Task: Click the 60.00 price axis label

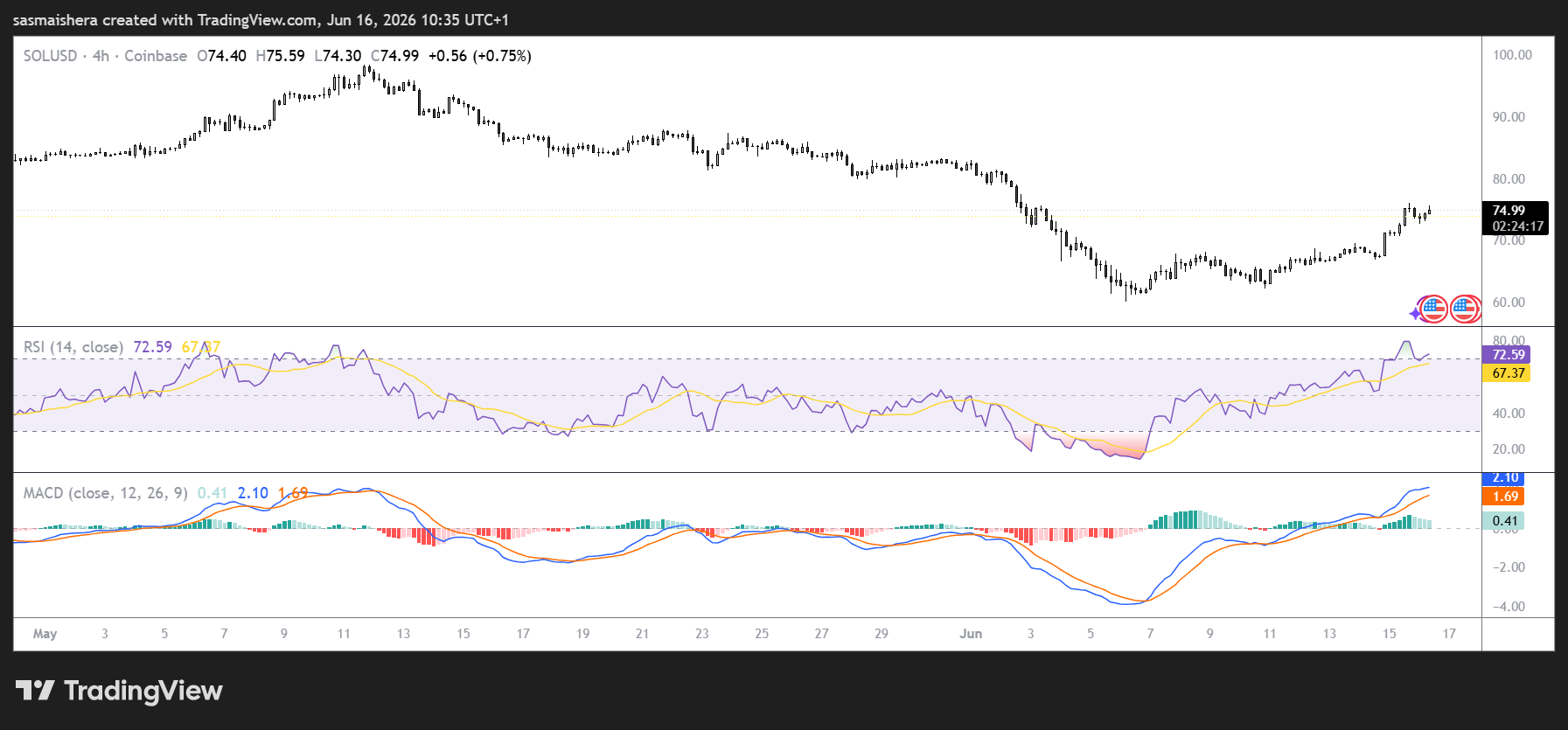Action: point(1509,302)
